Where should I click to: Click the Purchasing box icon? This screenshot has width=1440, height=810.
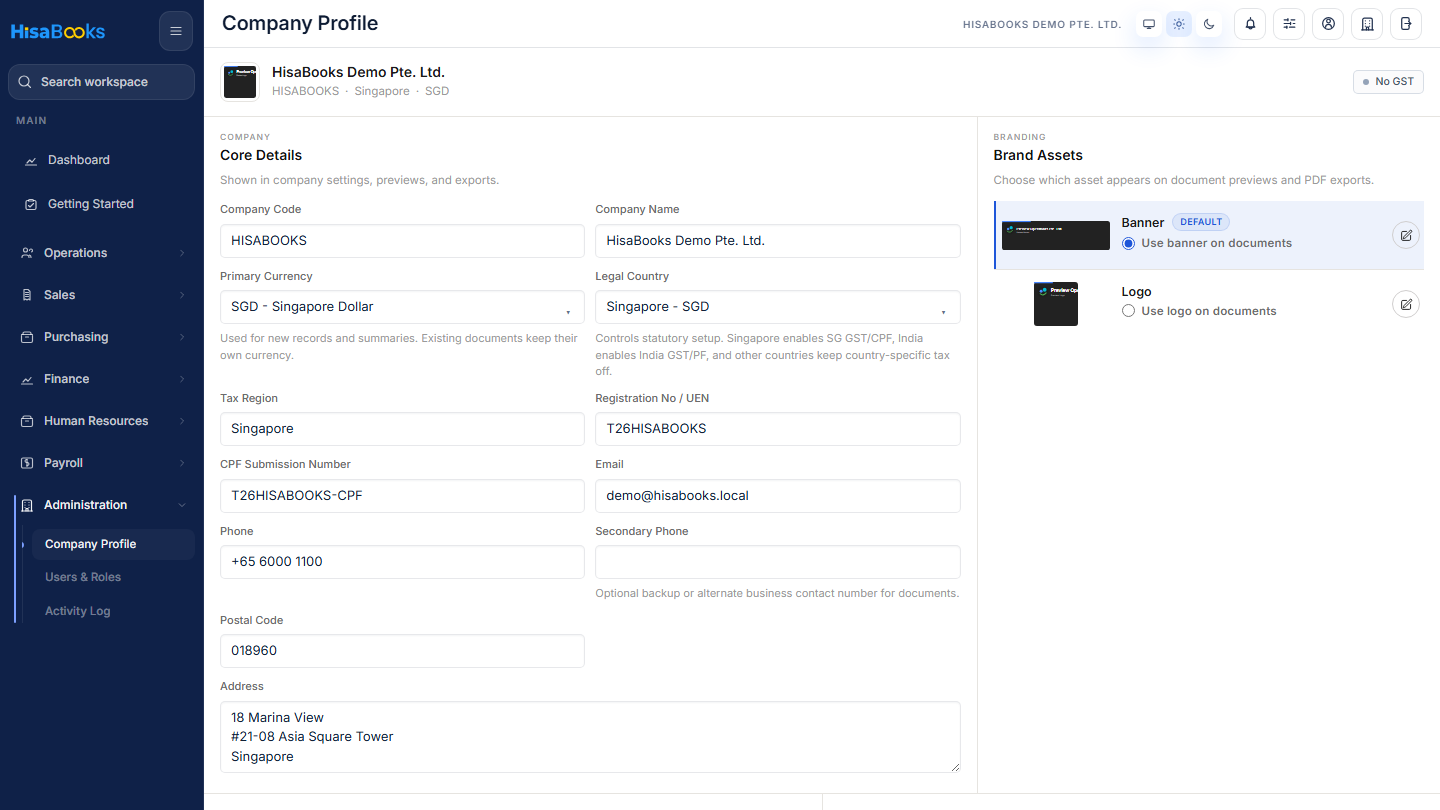pos(27,337)
